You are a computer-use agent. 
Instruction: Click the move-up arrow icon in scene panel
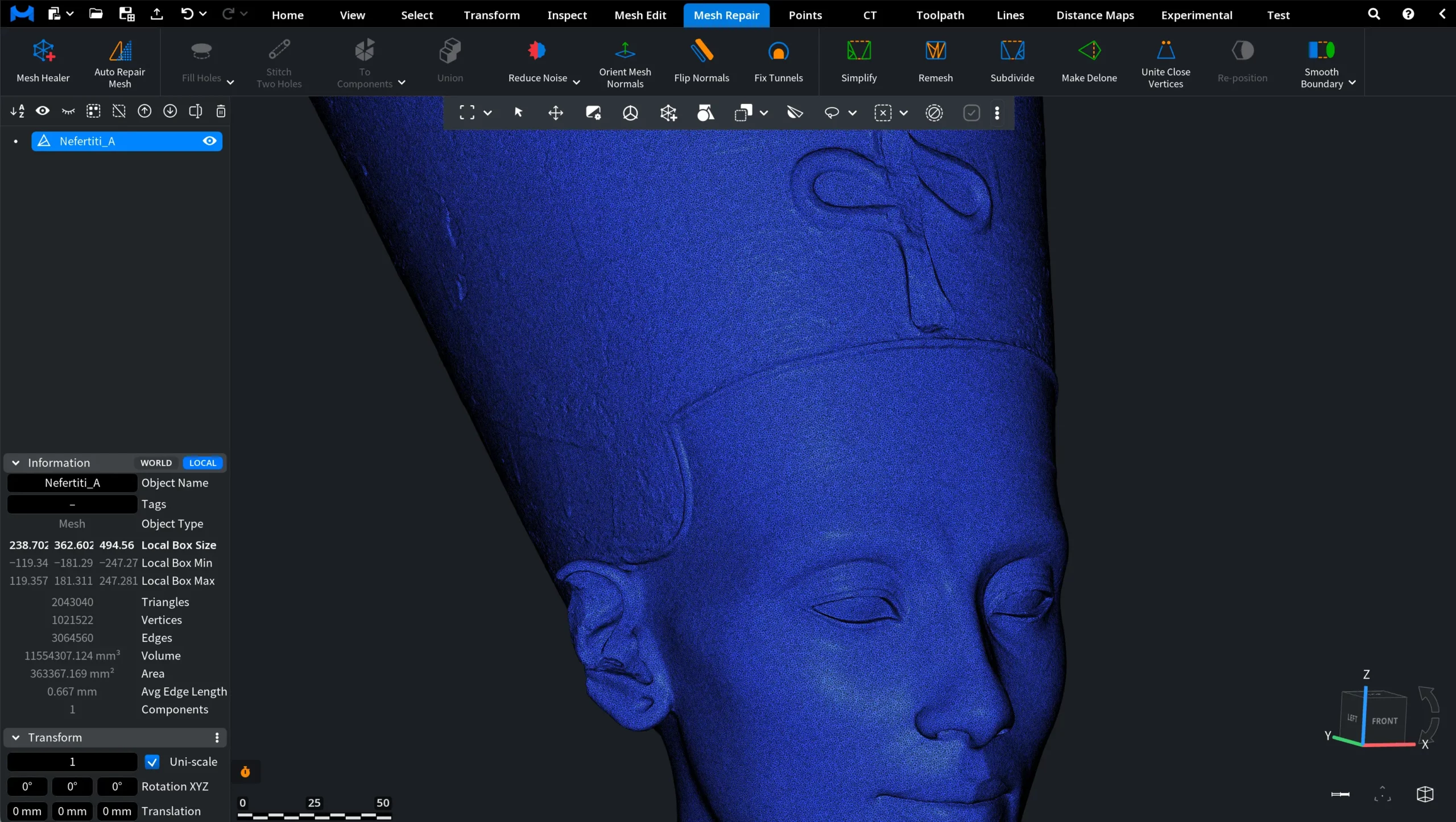[144, 111]
